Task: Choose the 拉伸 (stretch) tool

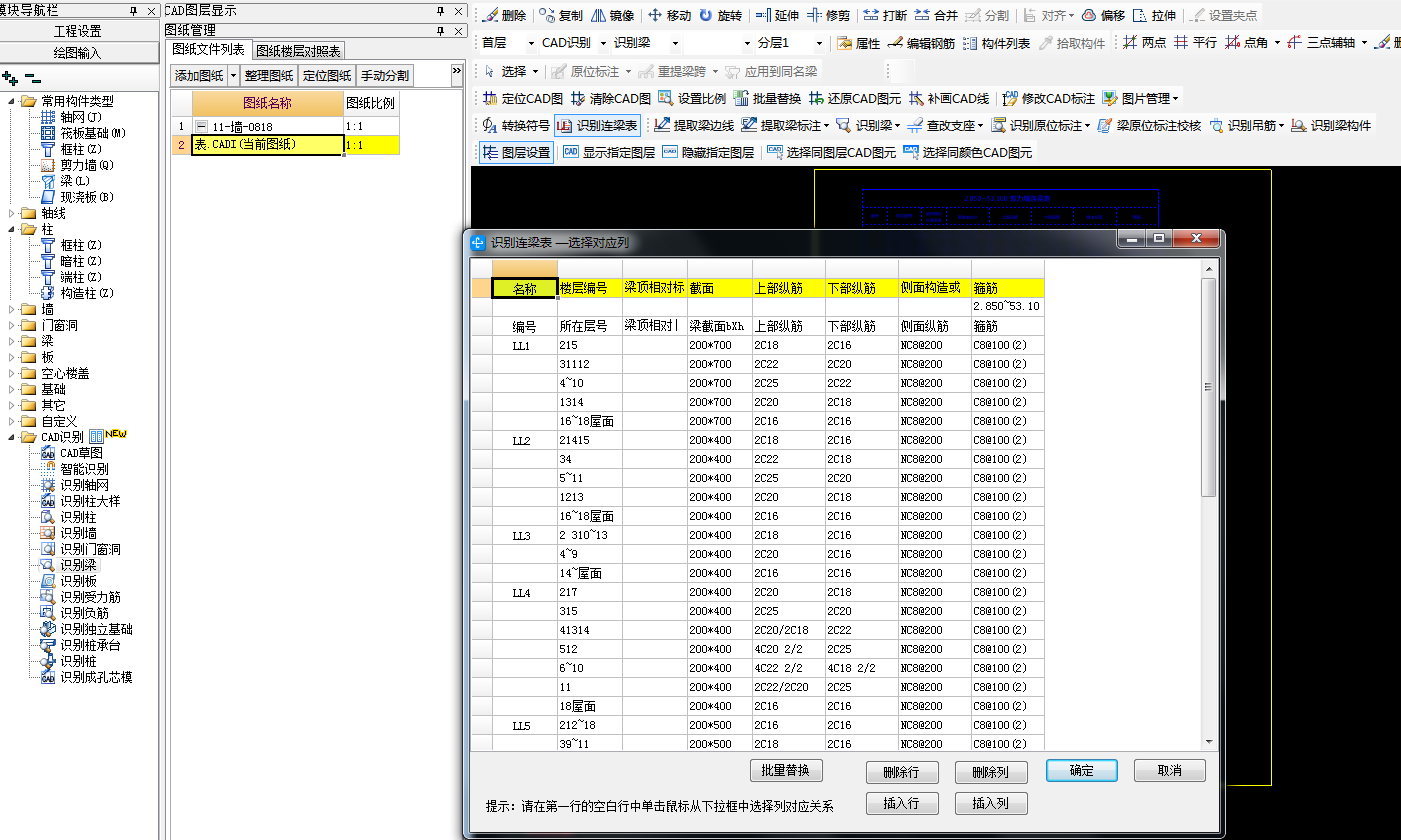Action: coord(1154,16)
